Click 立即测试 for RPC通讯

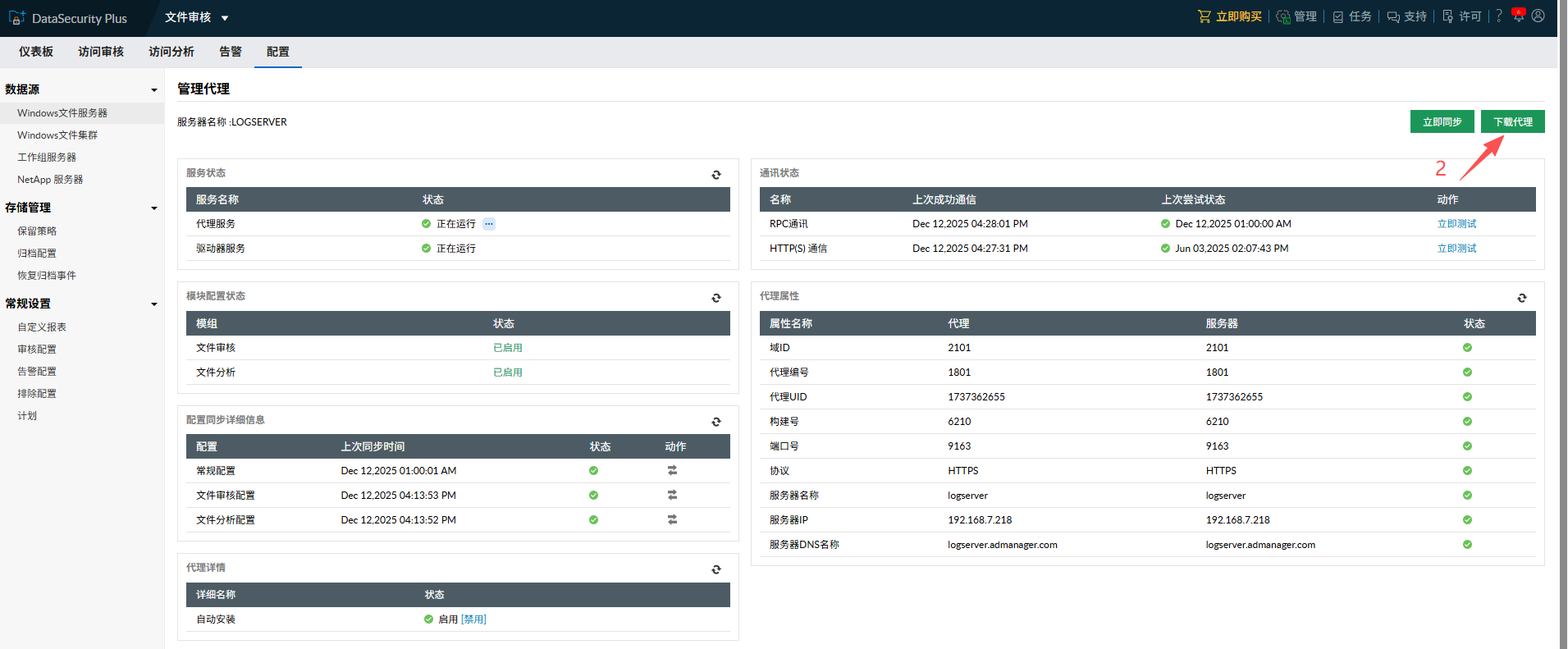pos(1456,224)
